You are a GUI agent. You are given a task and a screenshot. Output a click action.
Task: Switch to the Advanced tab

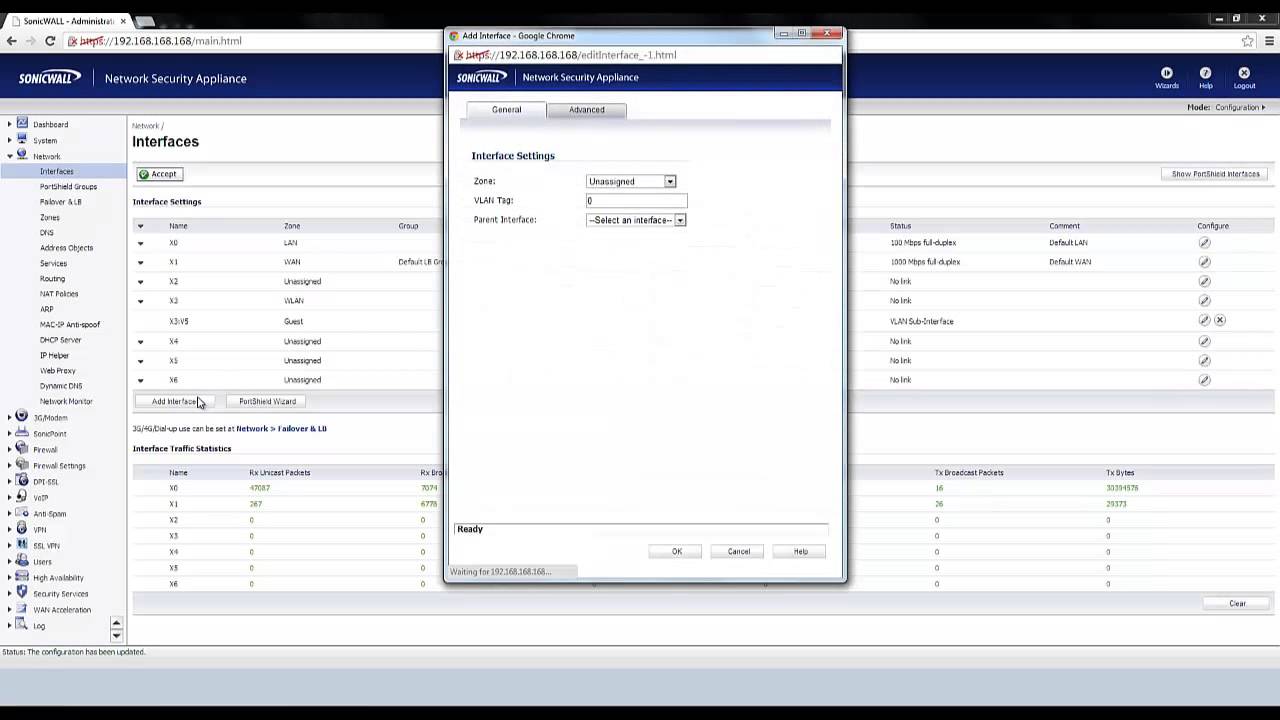point(587,110)
